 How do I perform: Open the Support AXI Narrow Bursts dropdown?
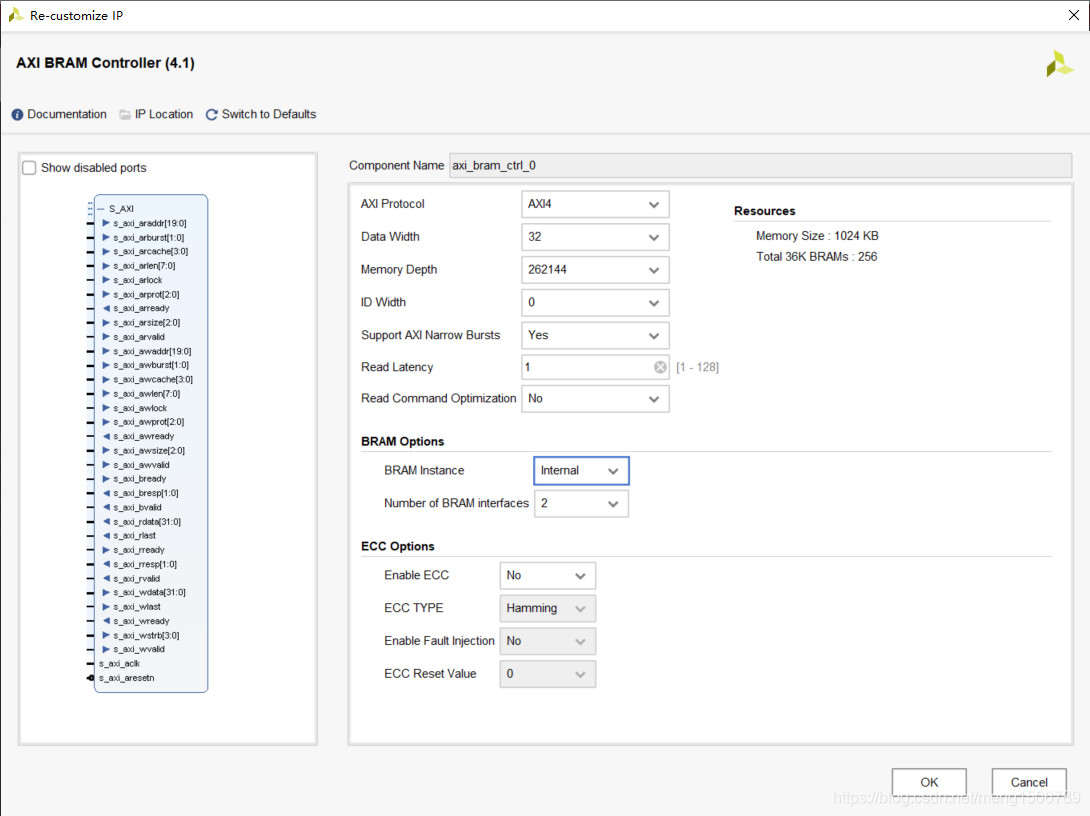pyautogui.click(x=595, y=335)
